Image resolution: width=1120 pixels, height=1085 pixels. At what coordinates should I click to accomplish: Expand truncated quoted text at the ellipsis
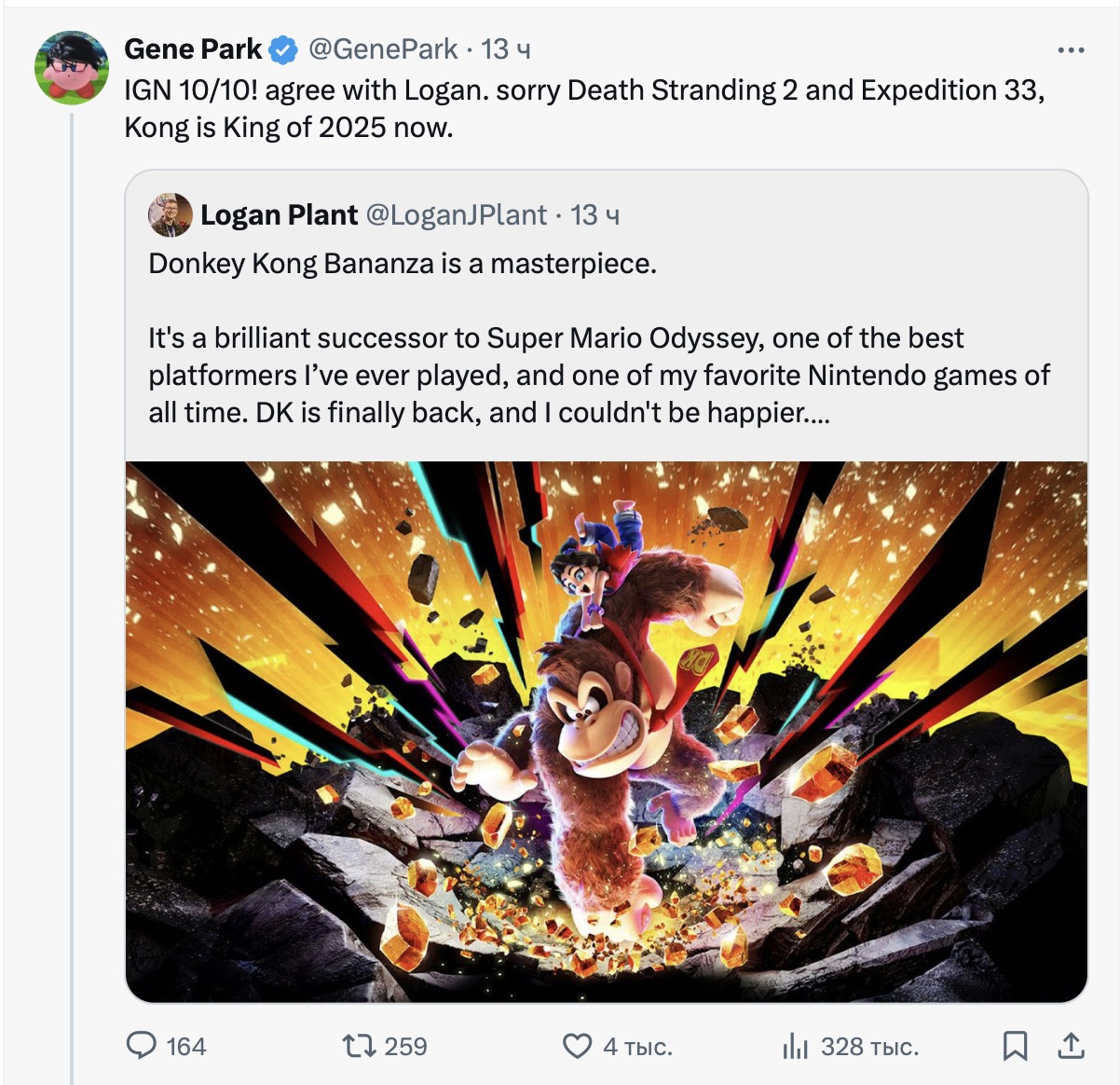817,413
